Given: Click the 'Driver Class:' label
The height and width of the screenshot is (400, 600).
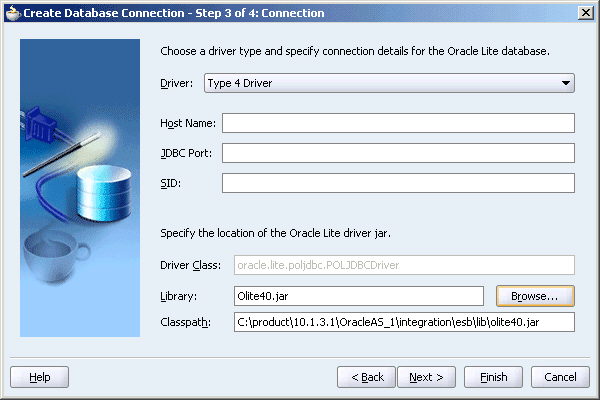Looking at the screenshot, I should 191,265.
